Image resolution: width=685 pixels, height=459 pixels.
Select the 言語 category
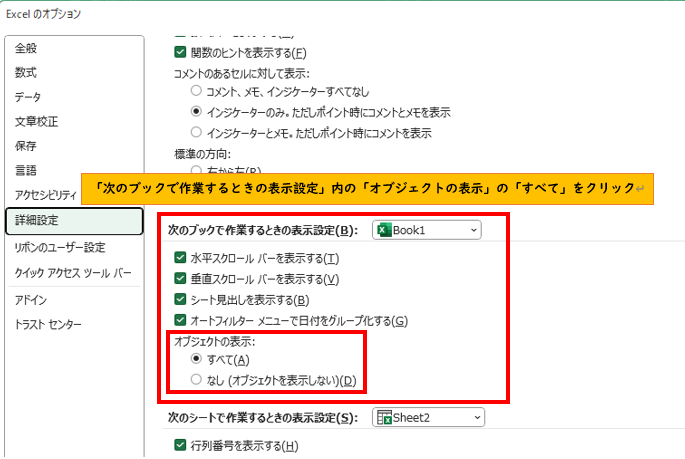tap(26, 170)
